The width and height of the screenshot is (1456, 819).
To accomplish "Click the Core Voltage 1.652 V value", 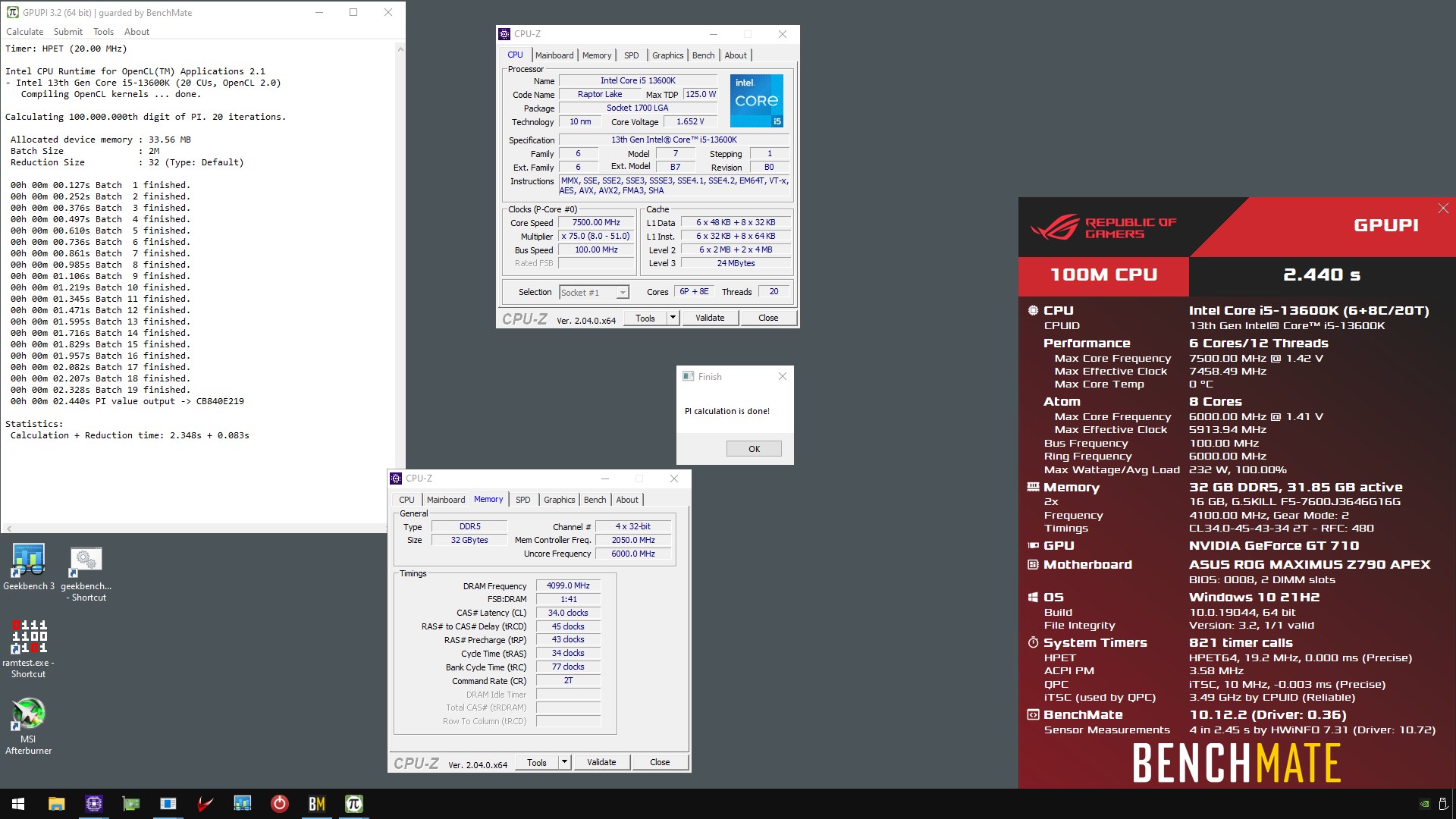I will (x=690, y=121).
